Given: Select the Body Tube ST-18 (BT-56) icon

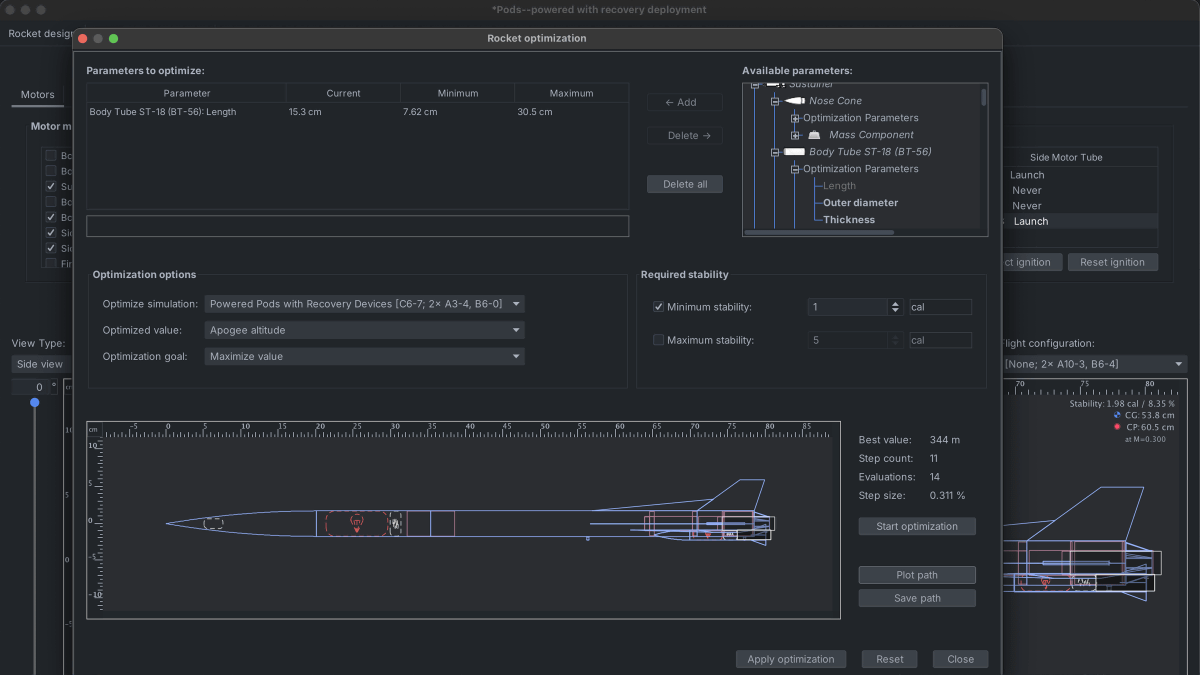Looking at the screenshot, I should point(795,151).
